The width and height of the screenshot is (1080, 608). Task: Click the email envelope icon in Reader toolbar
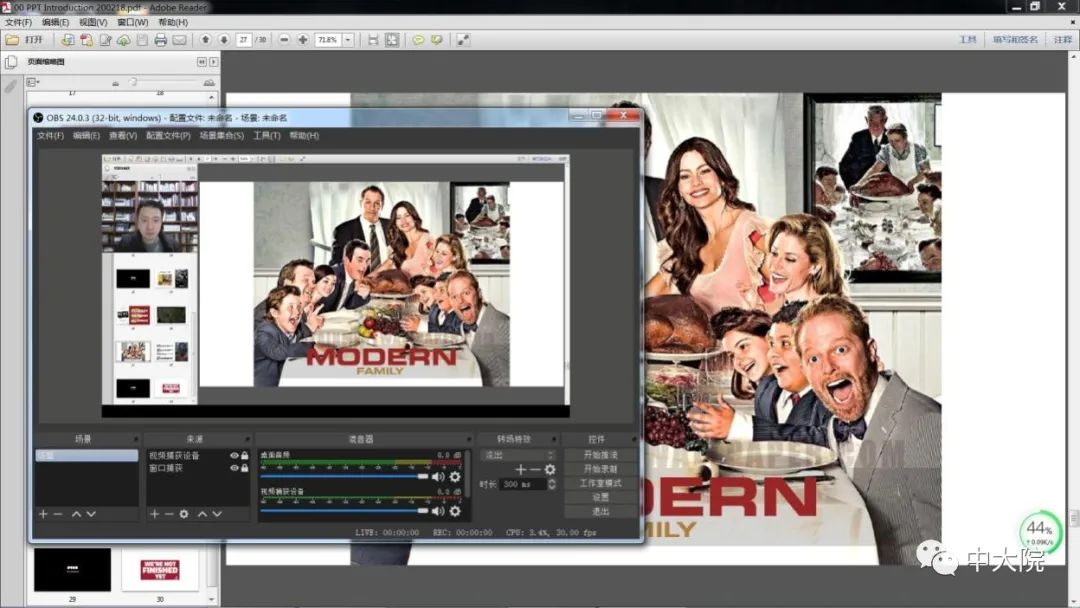tap(179, 40)
